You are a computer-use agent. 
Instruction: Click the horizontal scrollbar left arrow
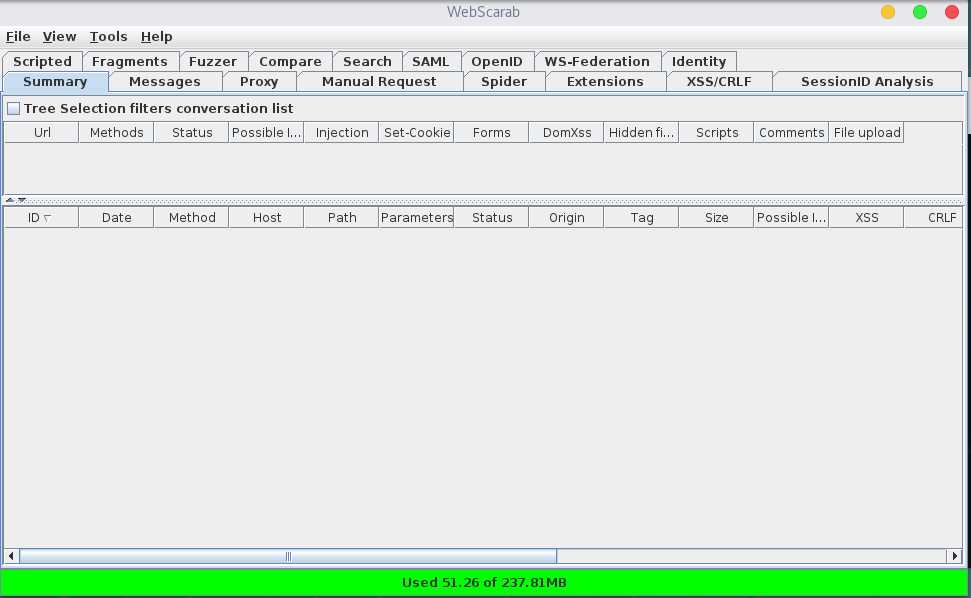click(x=11, y=557)
